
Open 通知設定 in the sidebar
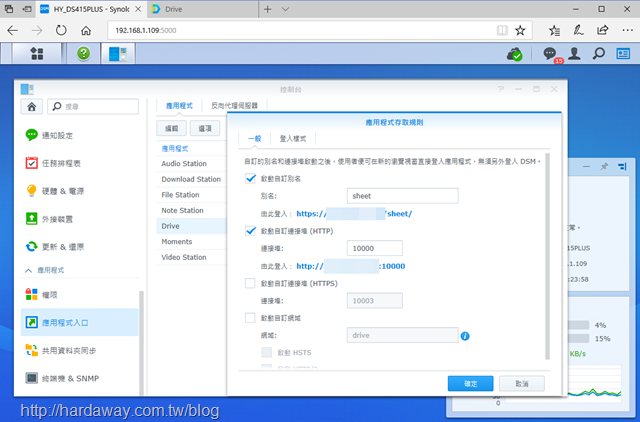pos(80,135)
